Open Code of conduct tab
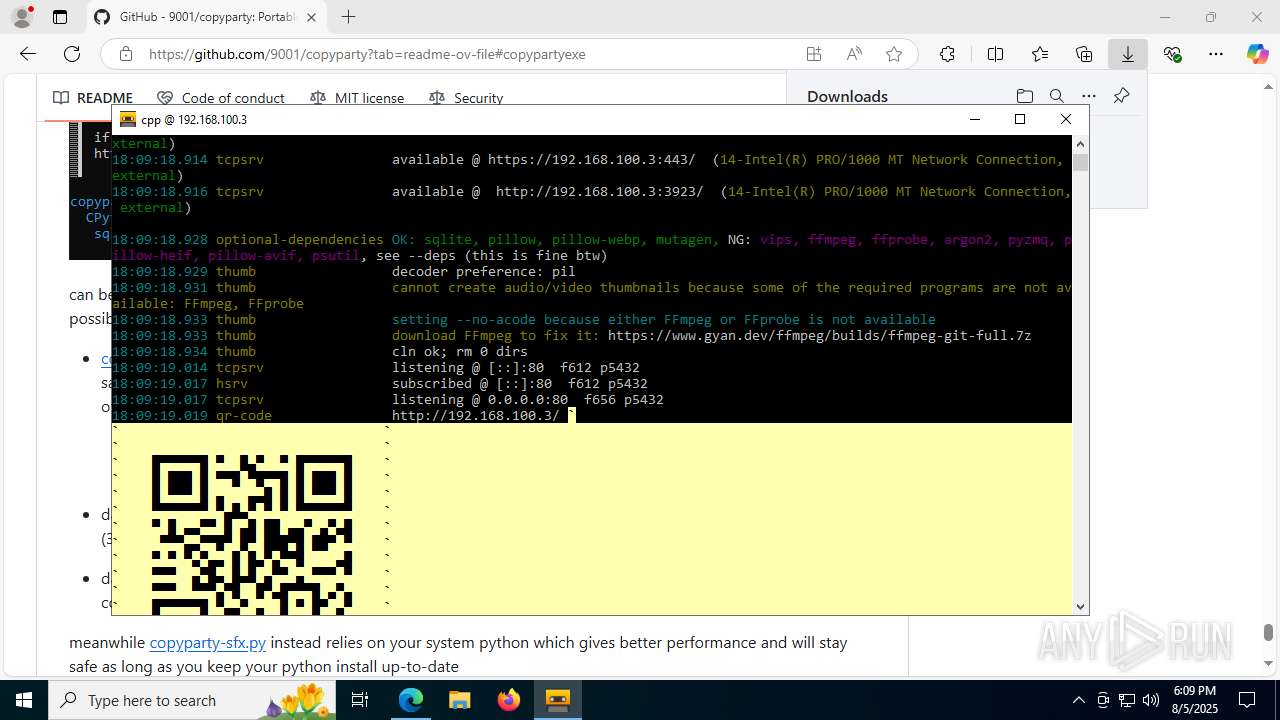This screenshot has height=720, width=1280. 221,98
